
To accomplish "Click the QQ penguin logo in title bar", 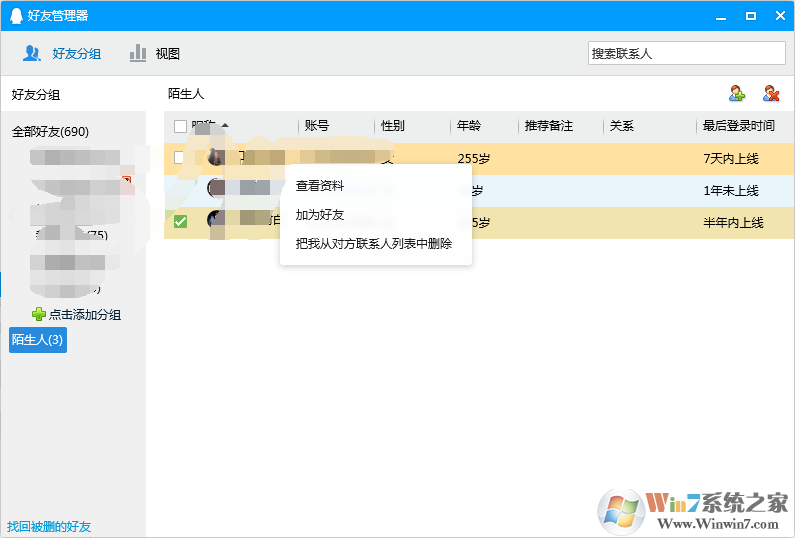I will 17,15.
